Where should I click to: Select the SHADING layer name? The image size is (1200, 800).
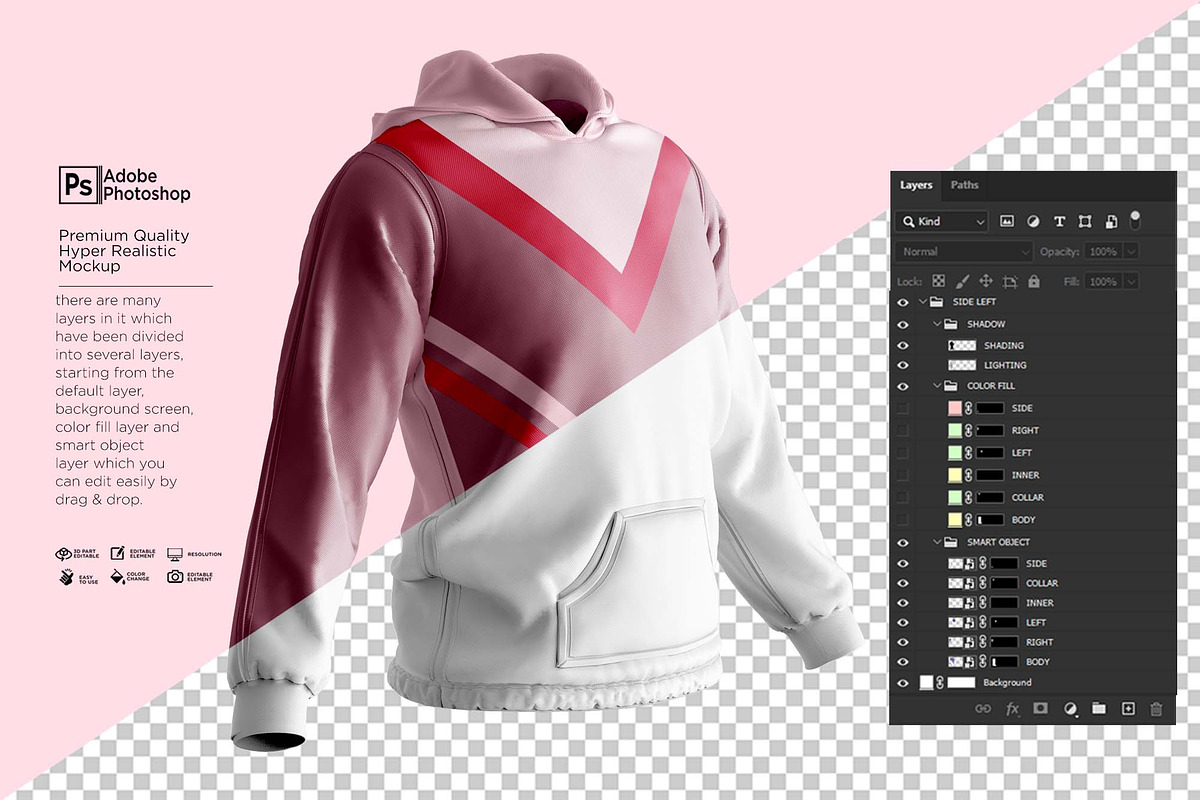pos(1003,345)
